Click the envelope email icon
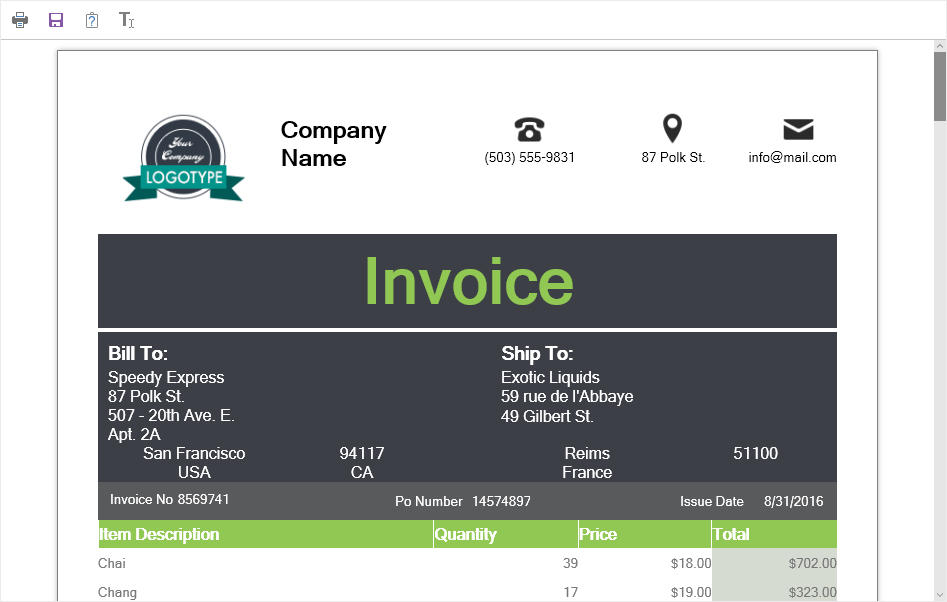Image resolution: width=947 pixels, height=602 pixels. click(x=798, y=129)
